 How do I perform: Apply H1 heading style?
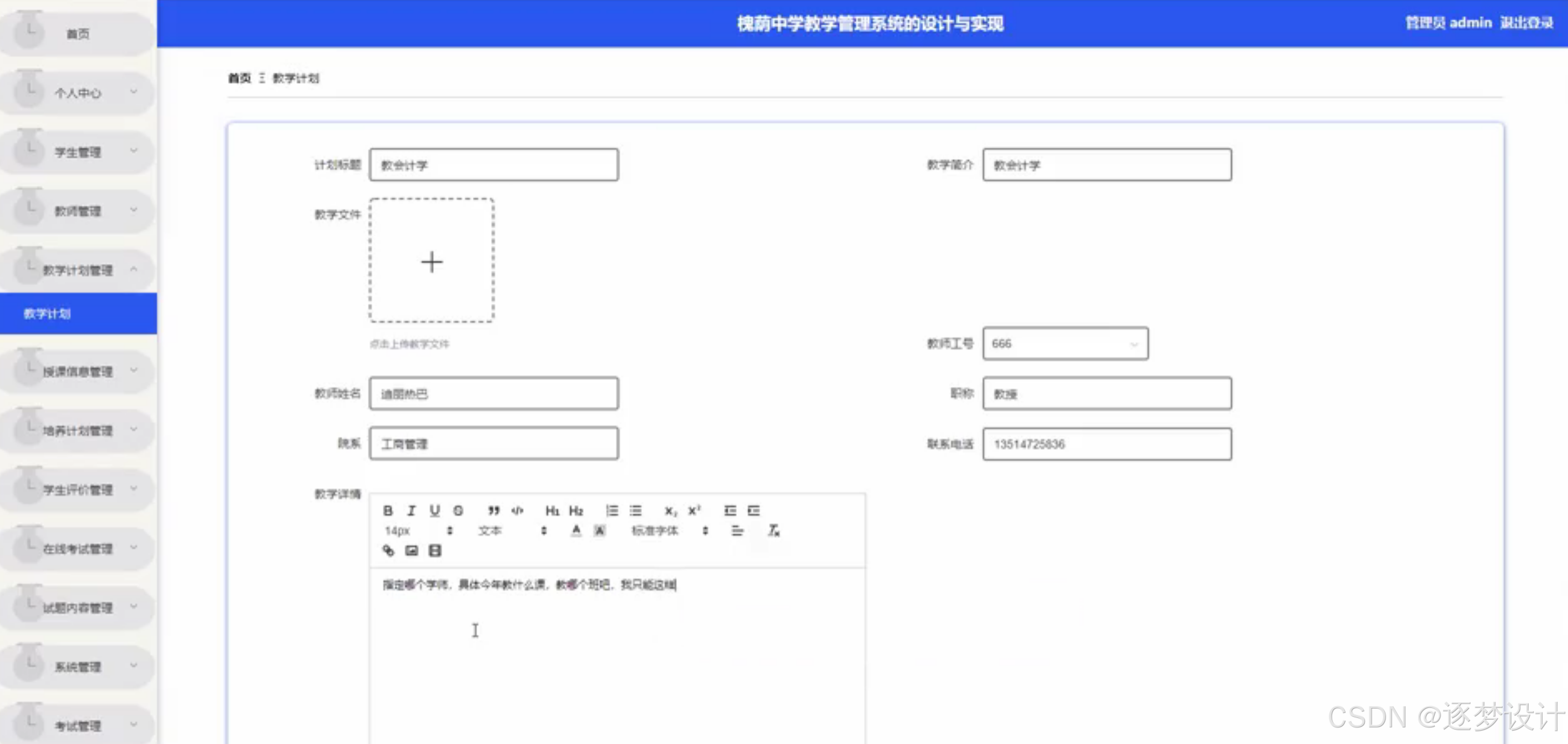pos(553,510)
